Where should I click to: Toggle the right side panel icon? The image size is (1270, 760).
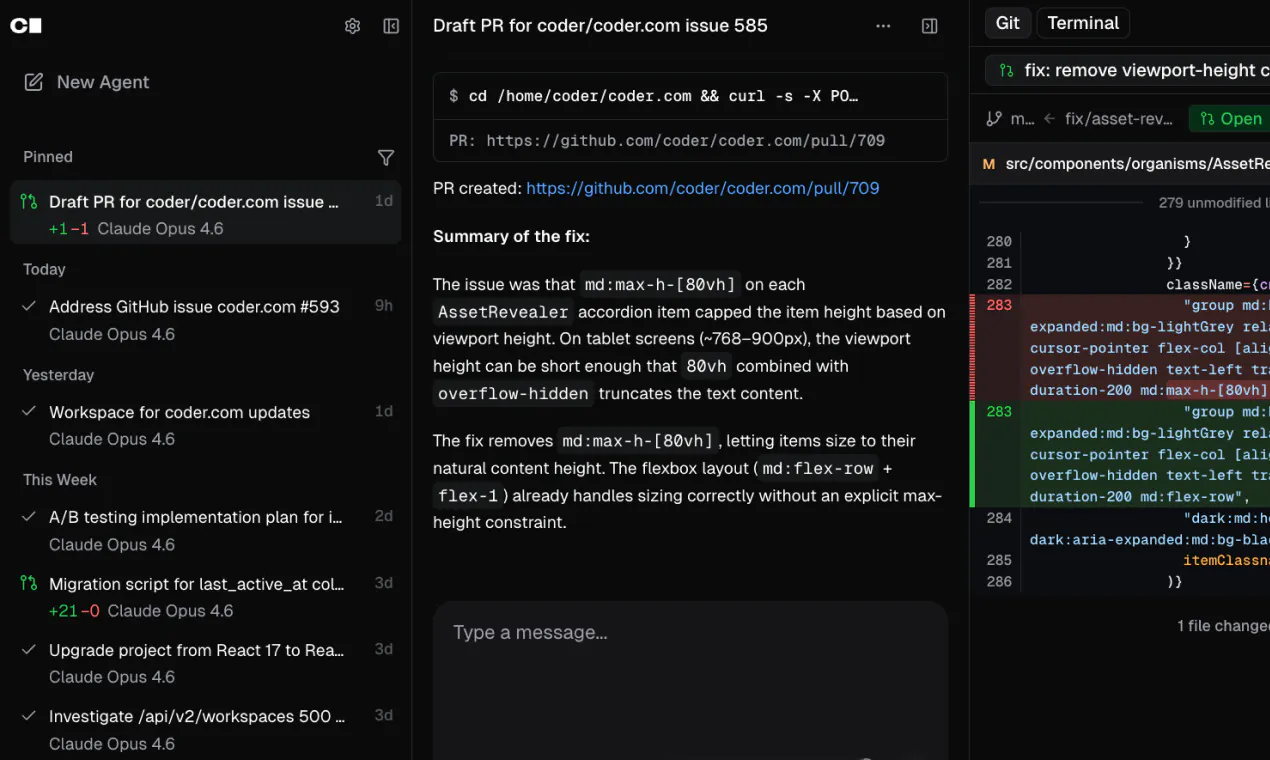930,26
